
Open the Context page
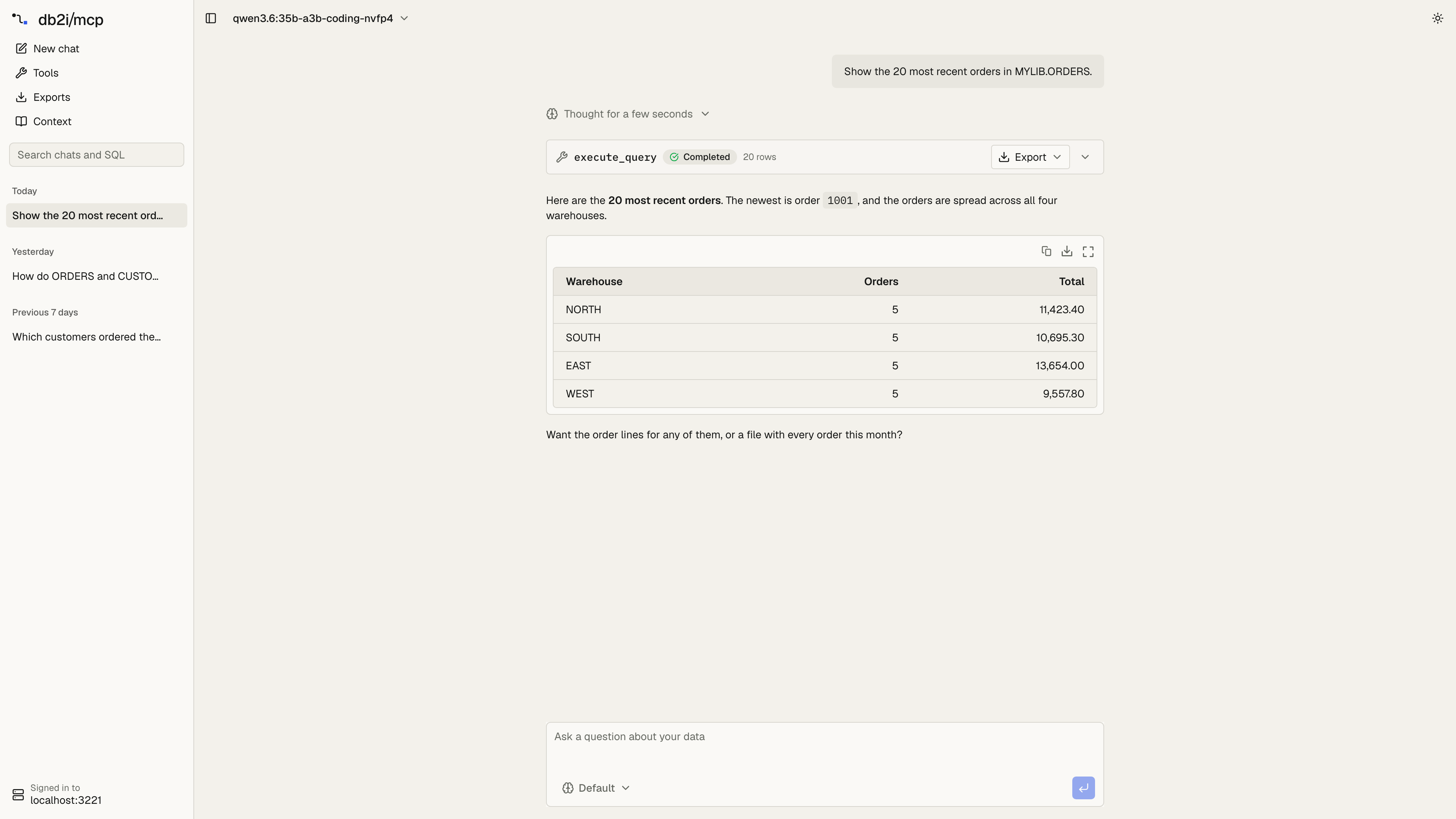coord(97,121)
